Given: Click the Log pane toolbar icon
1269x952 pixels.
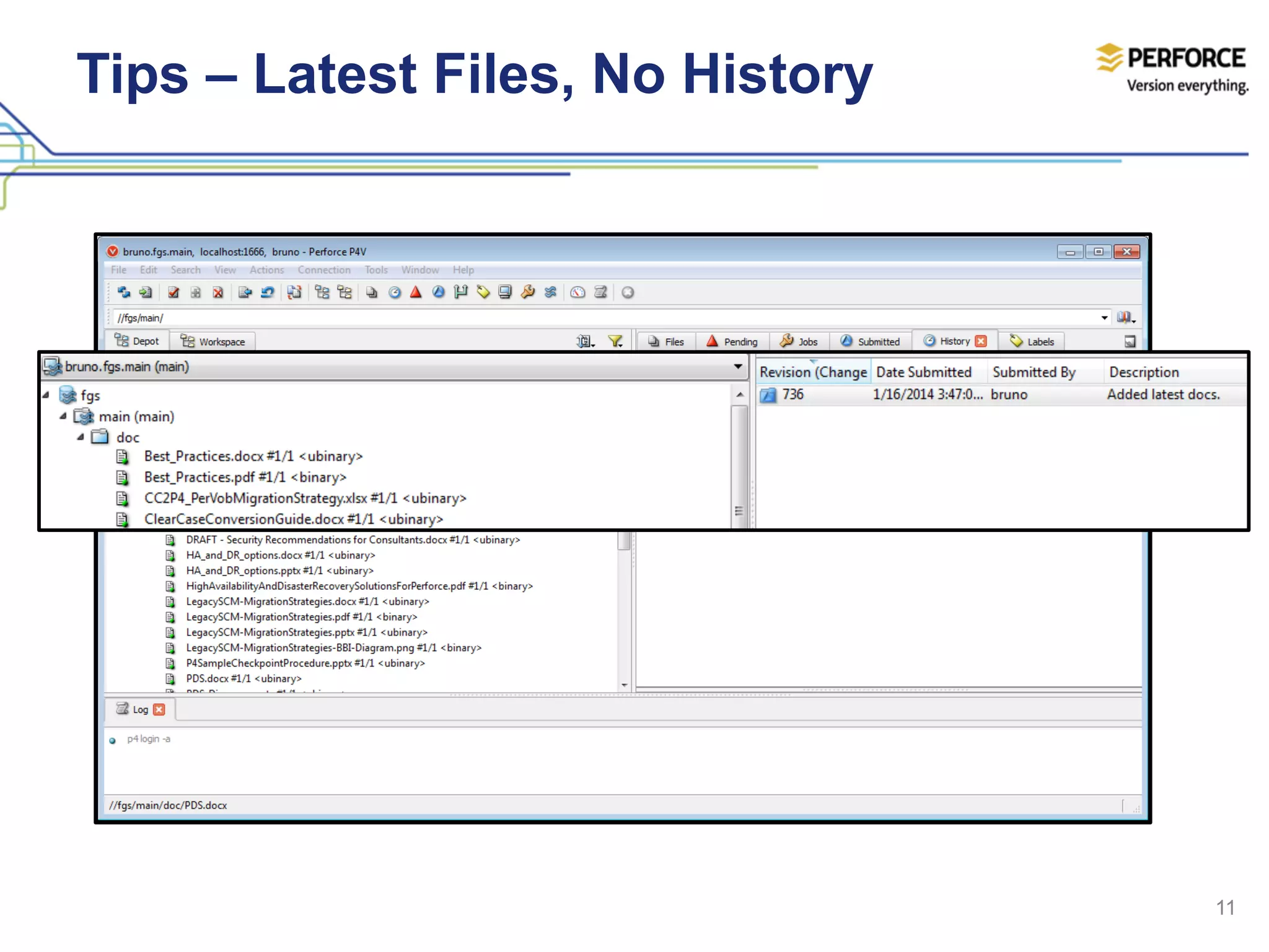Looking at the screenshot, I should click(x=600, y=292).
